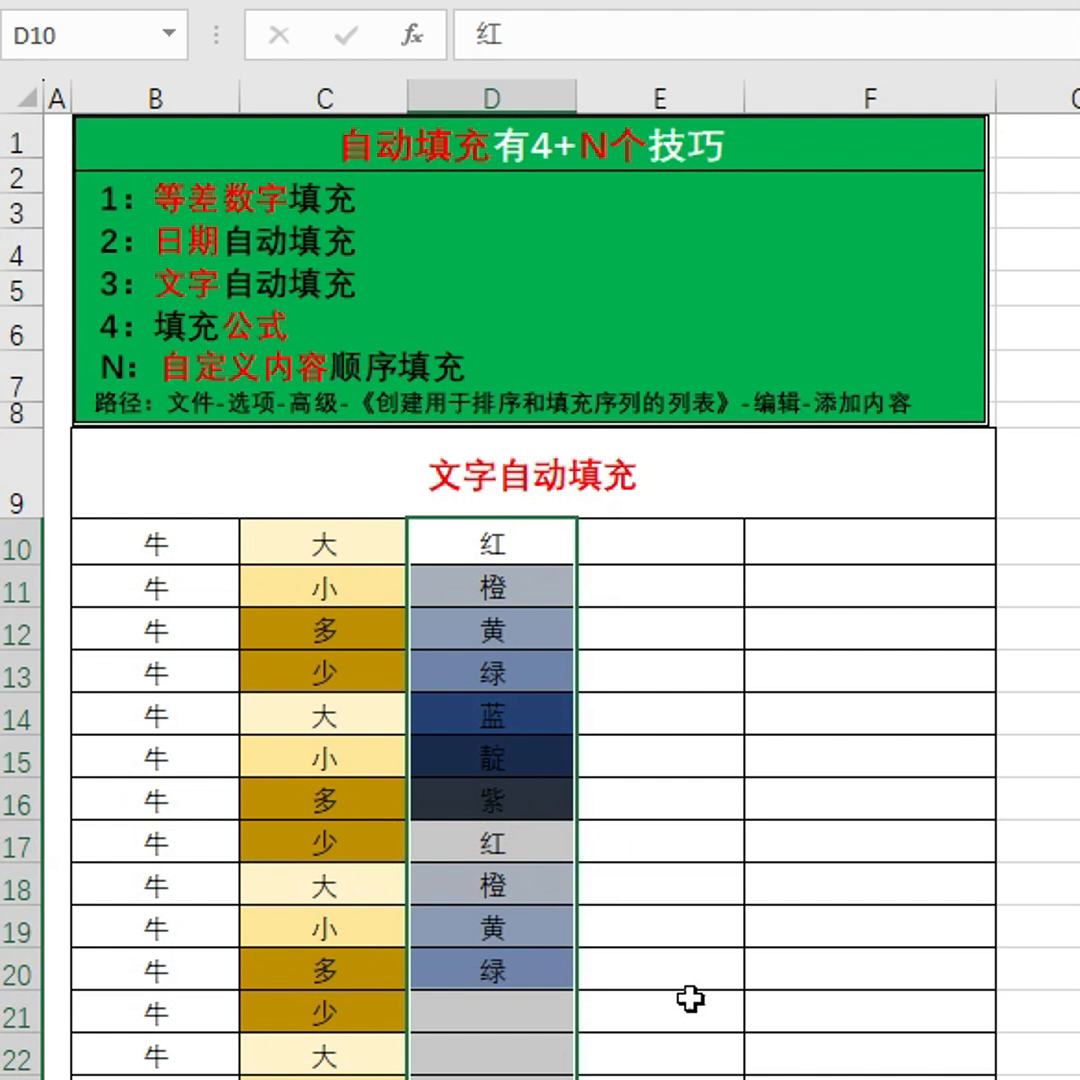
Task: Select column F header
Action: [870, 98]
